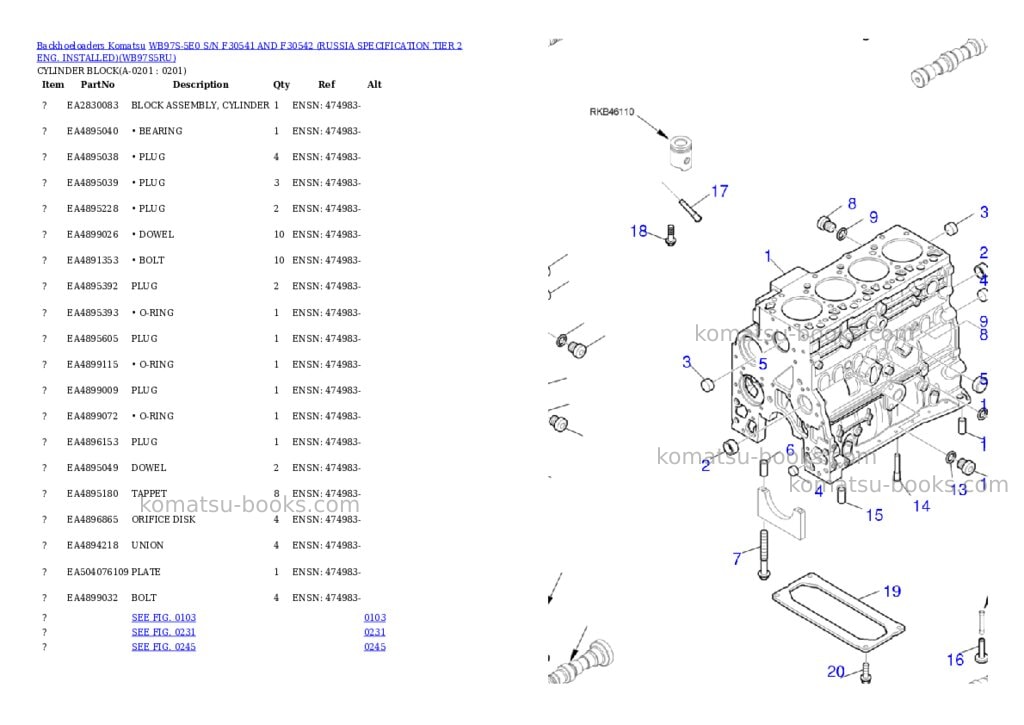The width and height of the screenshot is (1024, 725).
Task: Click callout number 7 near long bolt
Action: [737, 558]
